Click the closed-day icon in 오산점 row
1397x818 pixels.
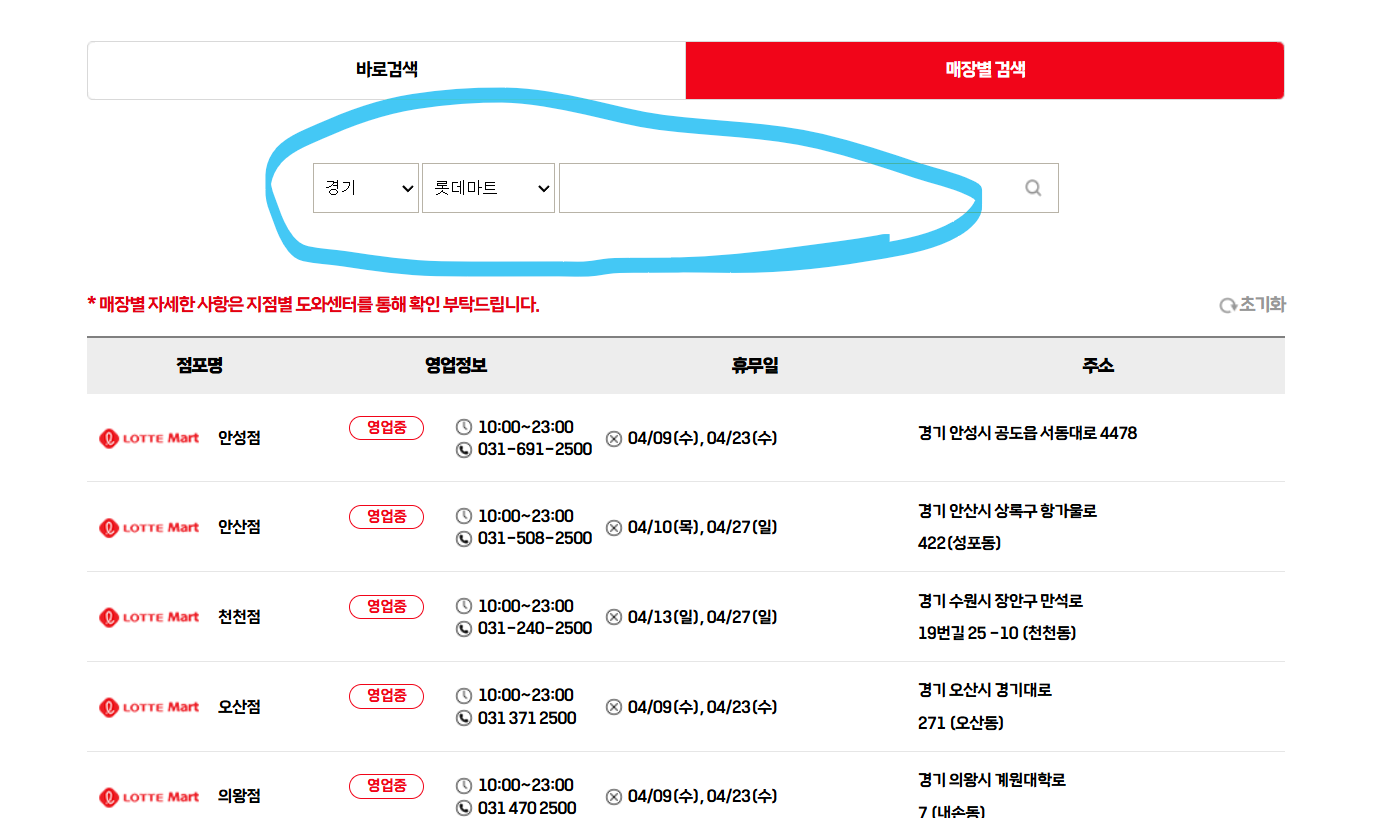[614, 707]
